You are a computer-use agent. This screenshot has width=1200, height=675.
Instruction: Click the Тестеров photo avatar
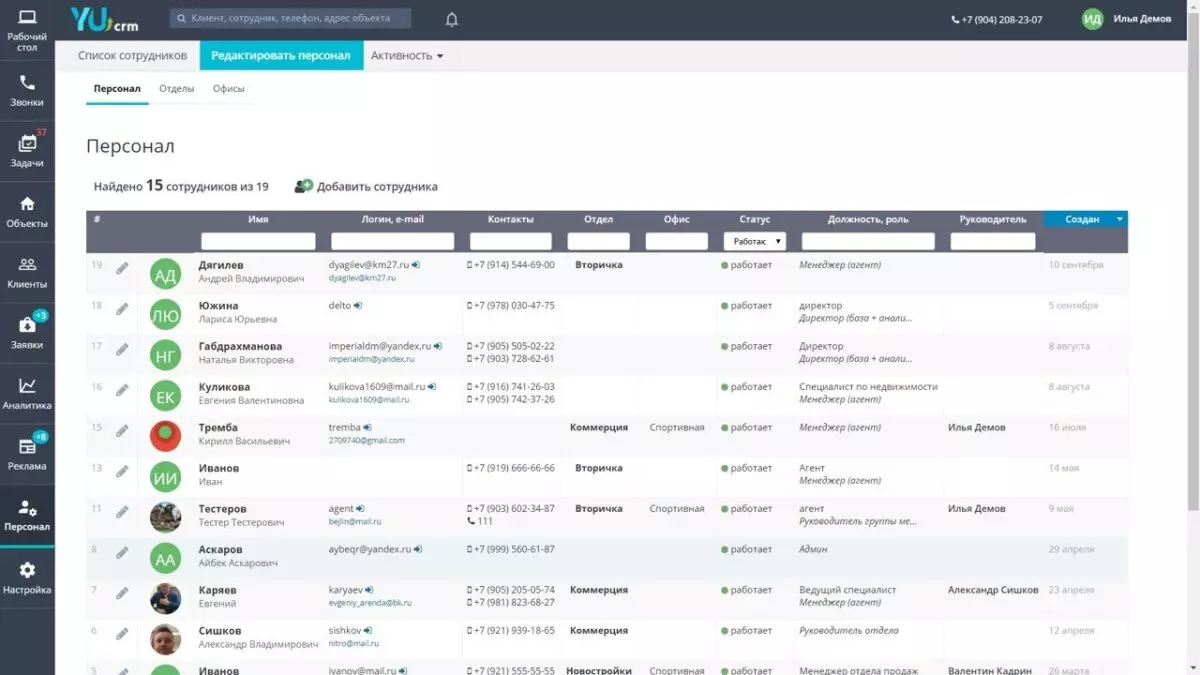(x=165, y=517)
